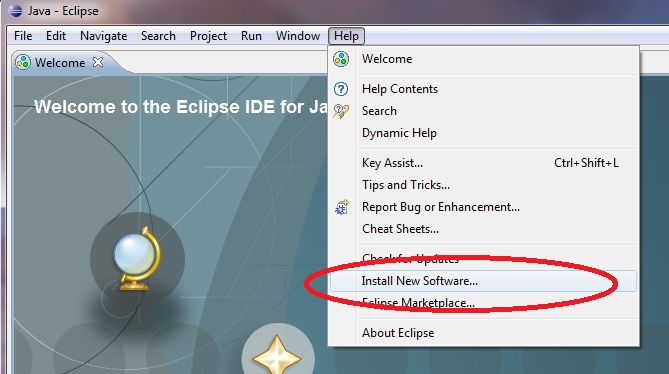The image size is (669, 374).
Task: Choose Search in the Help menu
Action: pos(483,111)
